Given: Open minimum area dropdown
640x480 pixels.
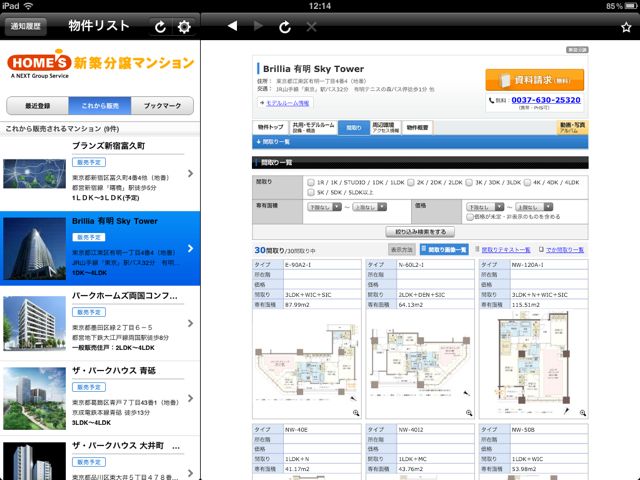Looking at the screenshot, I should (x=324, y=207).
